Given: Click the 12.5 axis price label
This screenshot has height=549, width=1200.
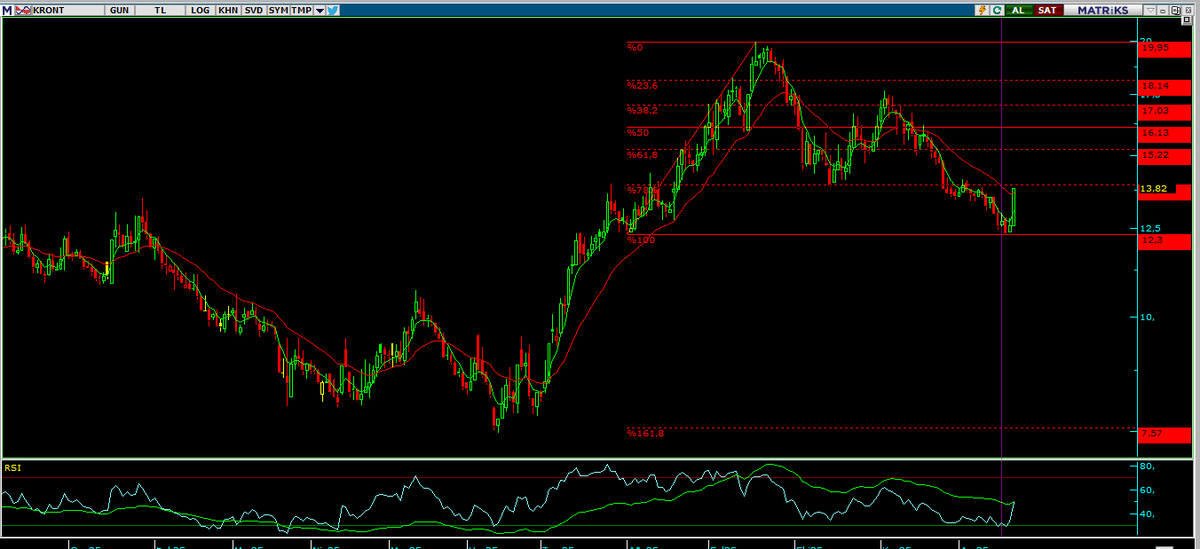Looking at the screenshot, I should tap(1149, 228).
